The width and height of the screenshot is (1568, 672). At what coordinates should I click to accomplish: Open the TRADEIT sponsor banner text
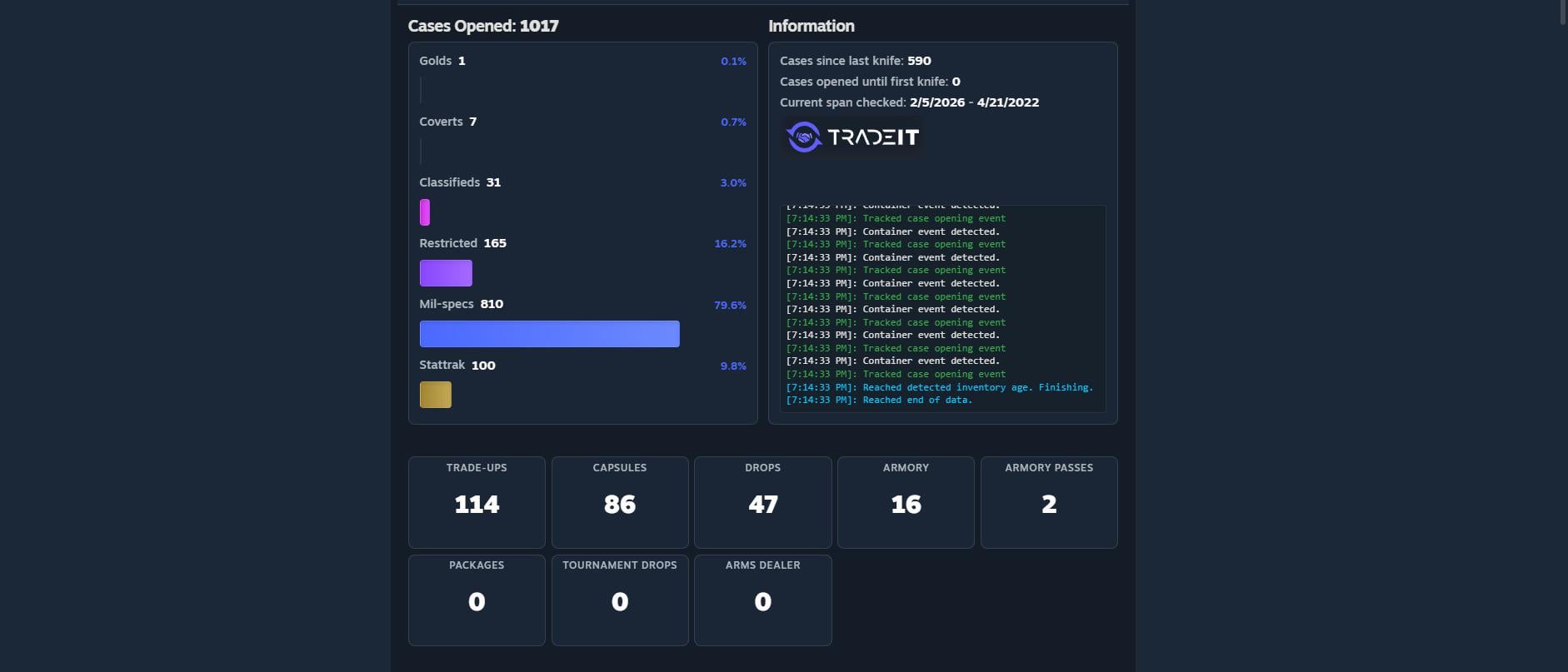point(873,137)
